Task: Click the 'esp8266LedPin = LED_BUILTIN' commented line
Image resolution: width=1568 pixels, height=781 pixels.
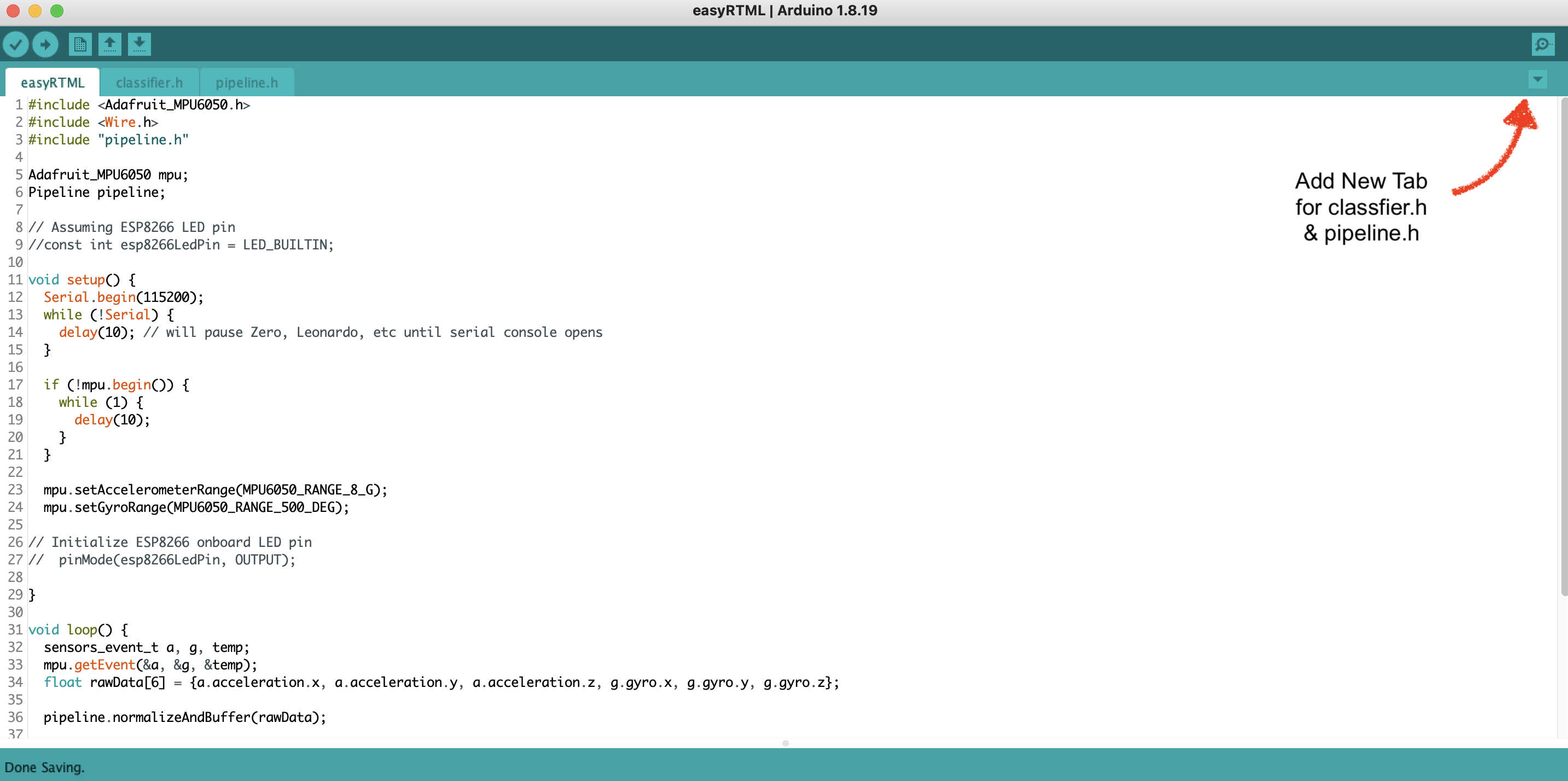Action: 182,245
